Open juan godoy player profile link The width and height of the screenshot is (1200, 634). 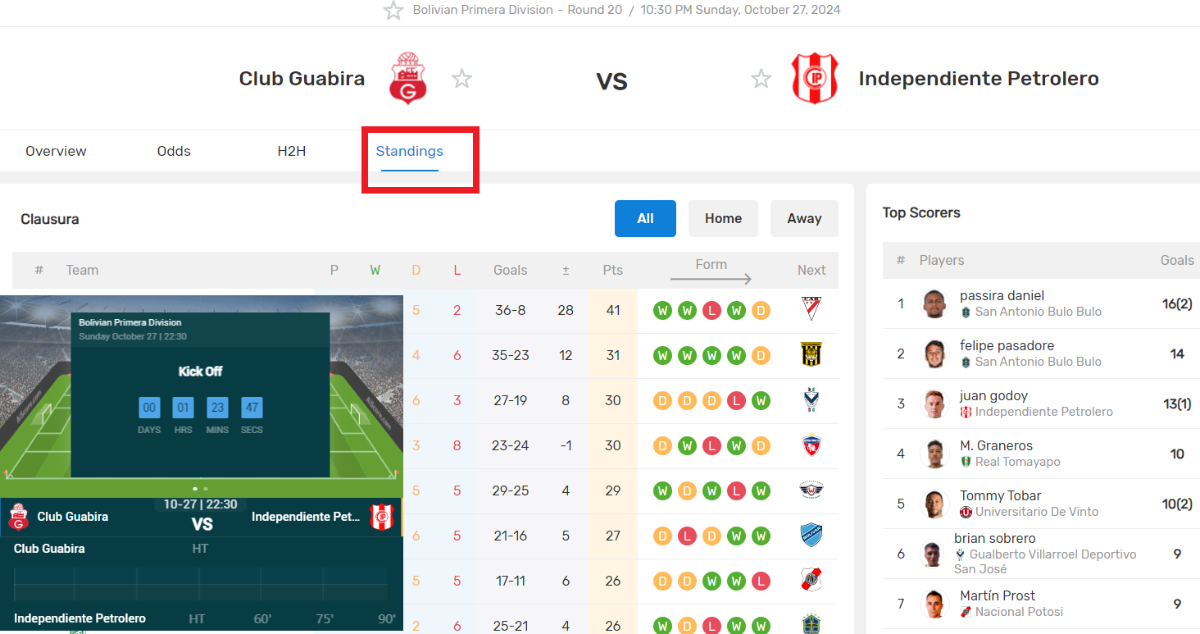[994, 395]
